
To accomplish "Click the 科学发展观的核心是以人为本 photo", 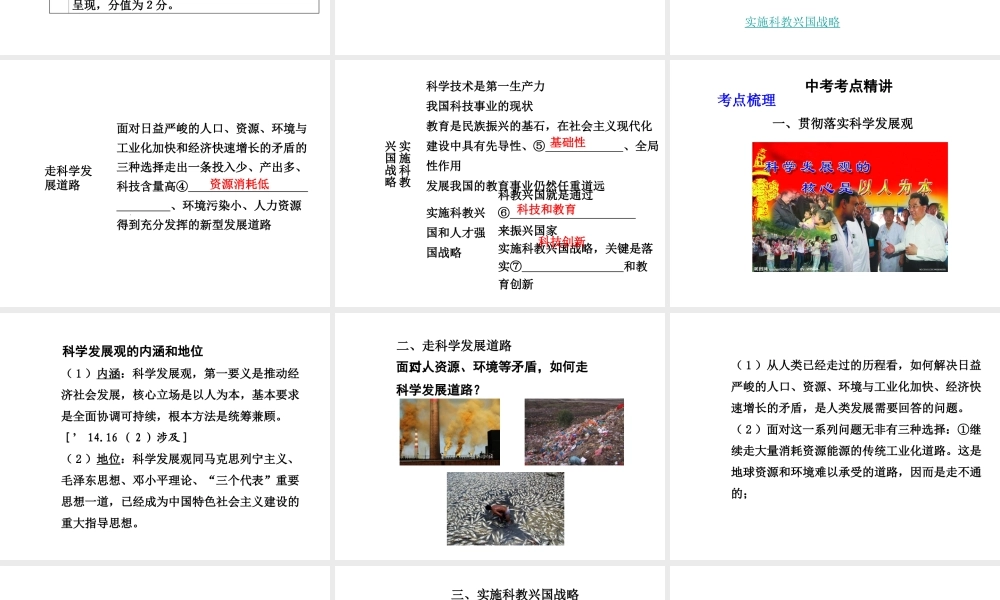I will (x=849, y=207).
